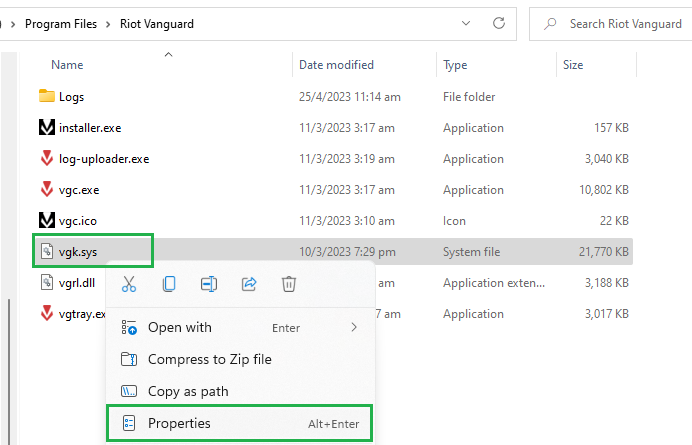Select log-uploader.exe file name
The width and height of the screenshot is (692, 445).
point(104,159)
